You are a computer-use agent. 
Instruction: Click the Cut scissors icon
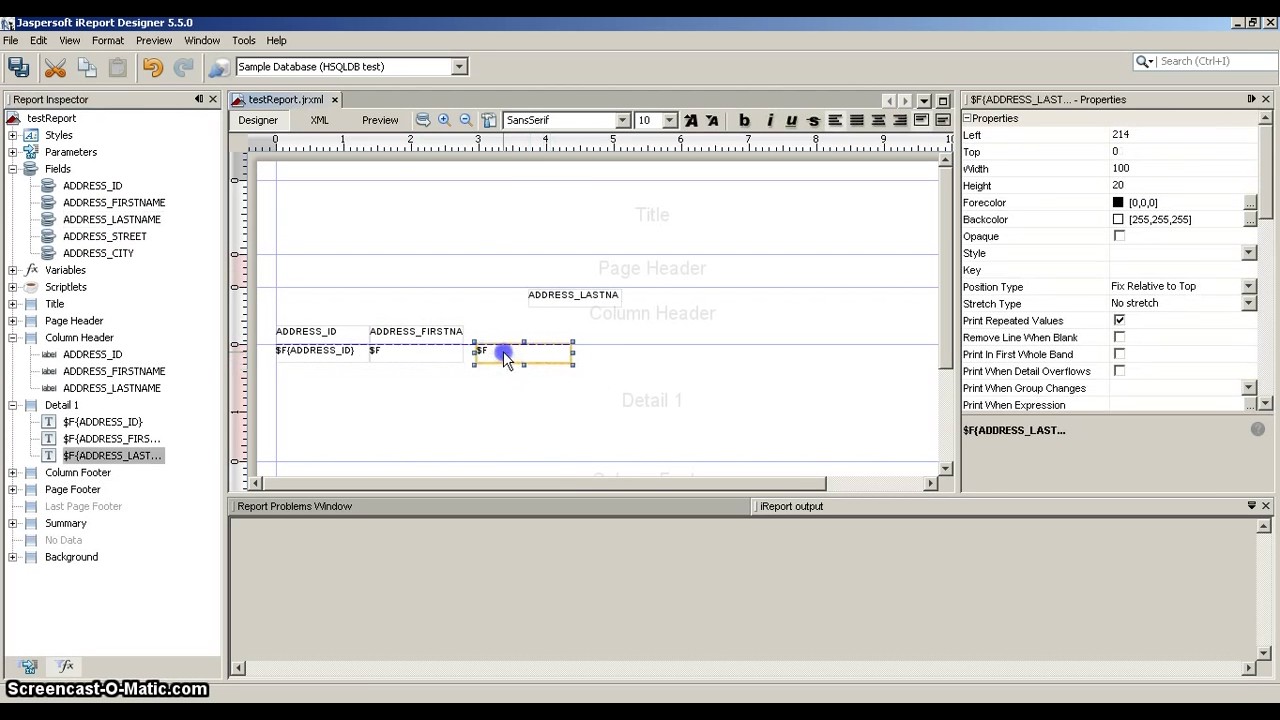tap(55, 67)
